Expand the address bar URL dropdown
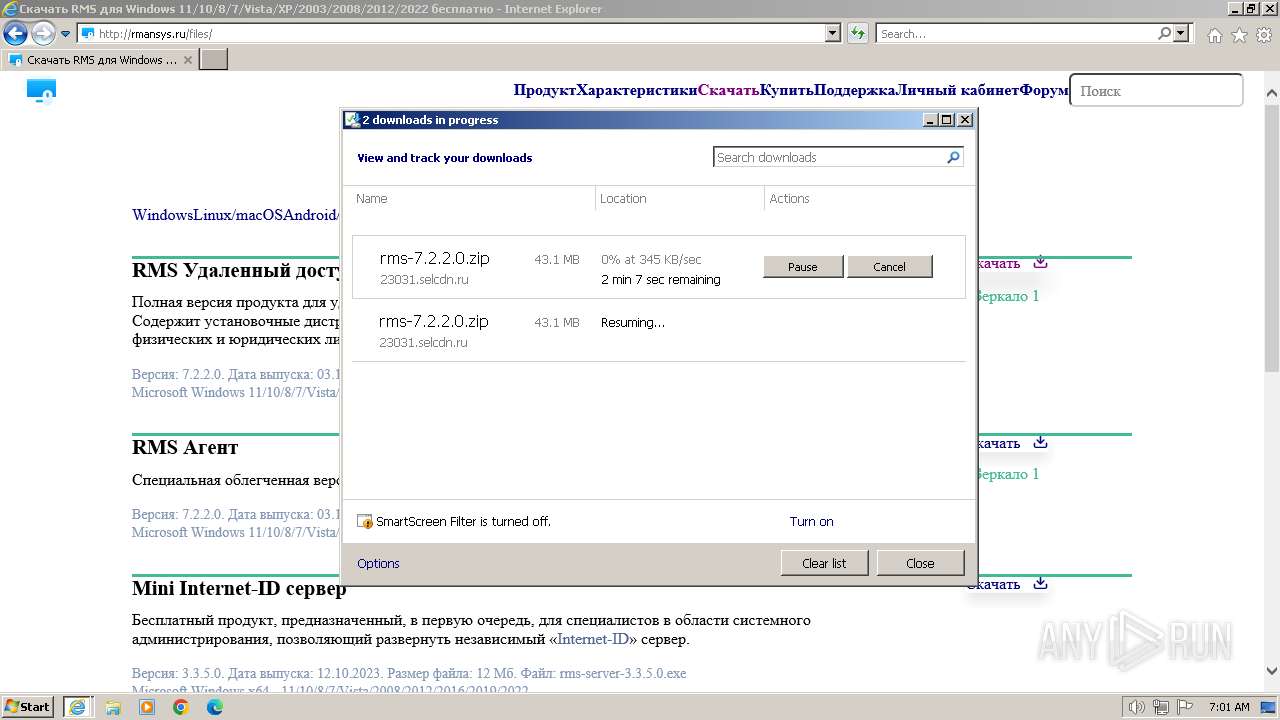 [833, 33]
